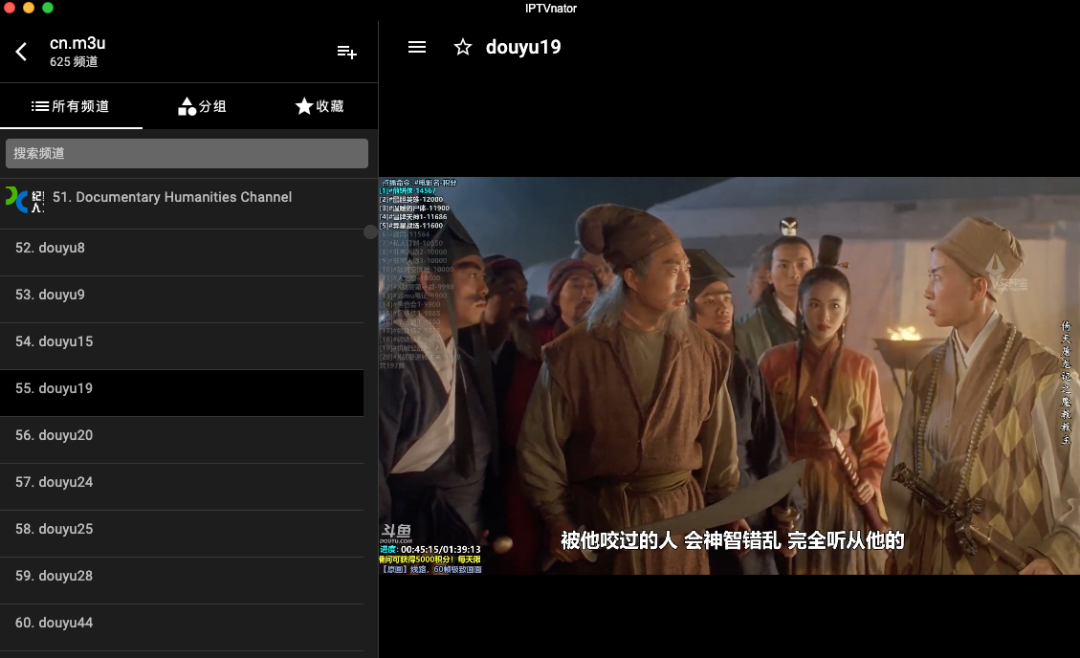Switch to the 所有频道 tab
The width and height of the screenshot is (1080, 658).
[71, 106]
